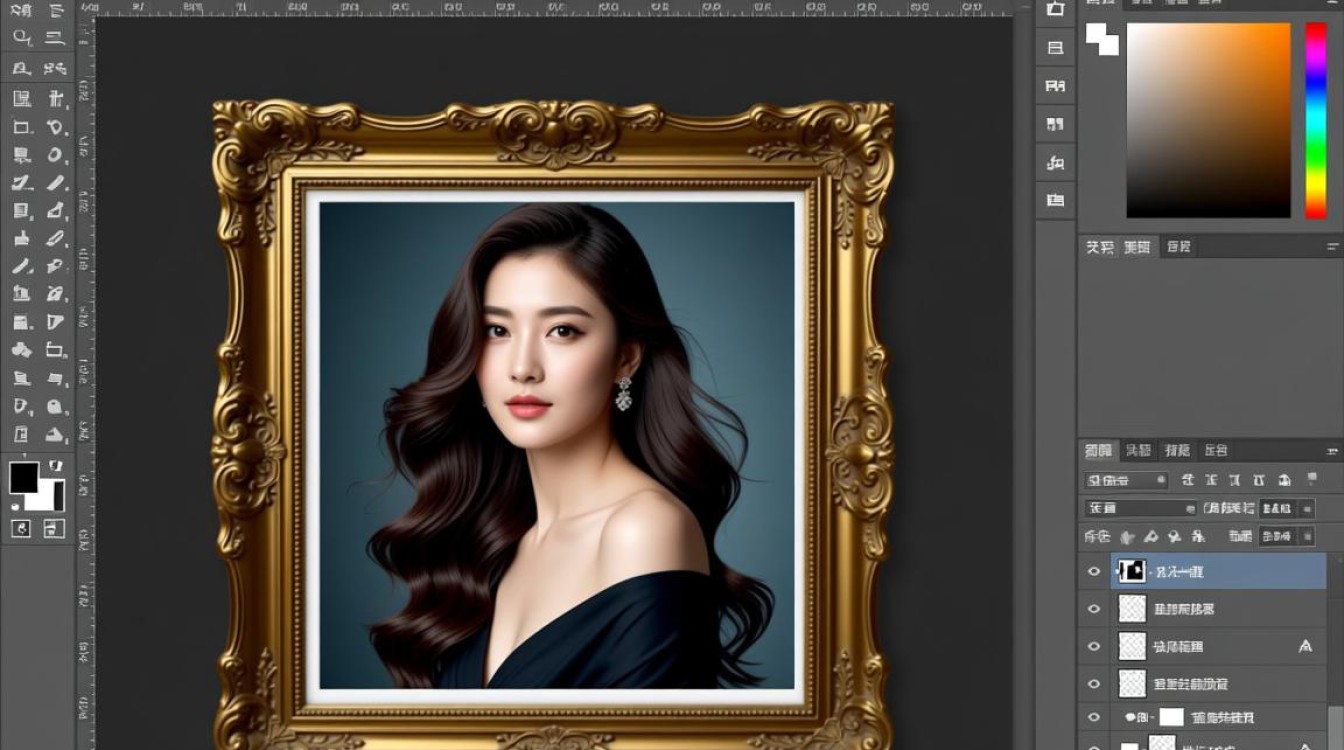This screenshot has width=1344, height=750.
Task: Click the small swap colors icon above background swatch
Action: click(56, 465)
